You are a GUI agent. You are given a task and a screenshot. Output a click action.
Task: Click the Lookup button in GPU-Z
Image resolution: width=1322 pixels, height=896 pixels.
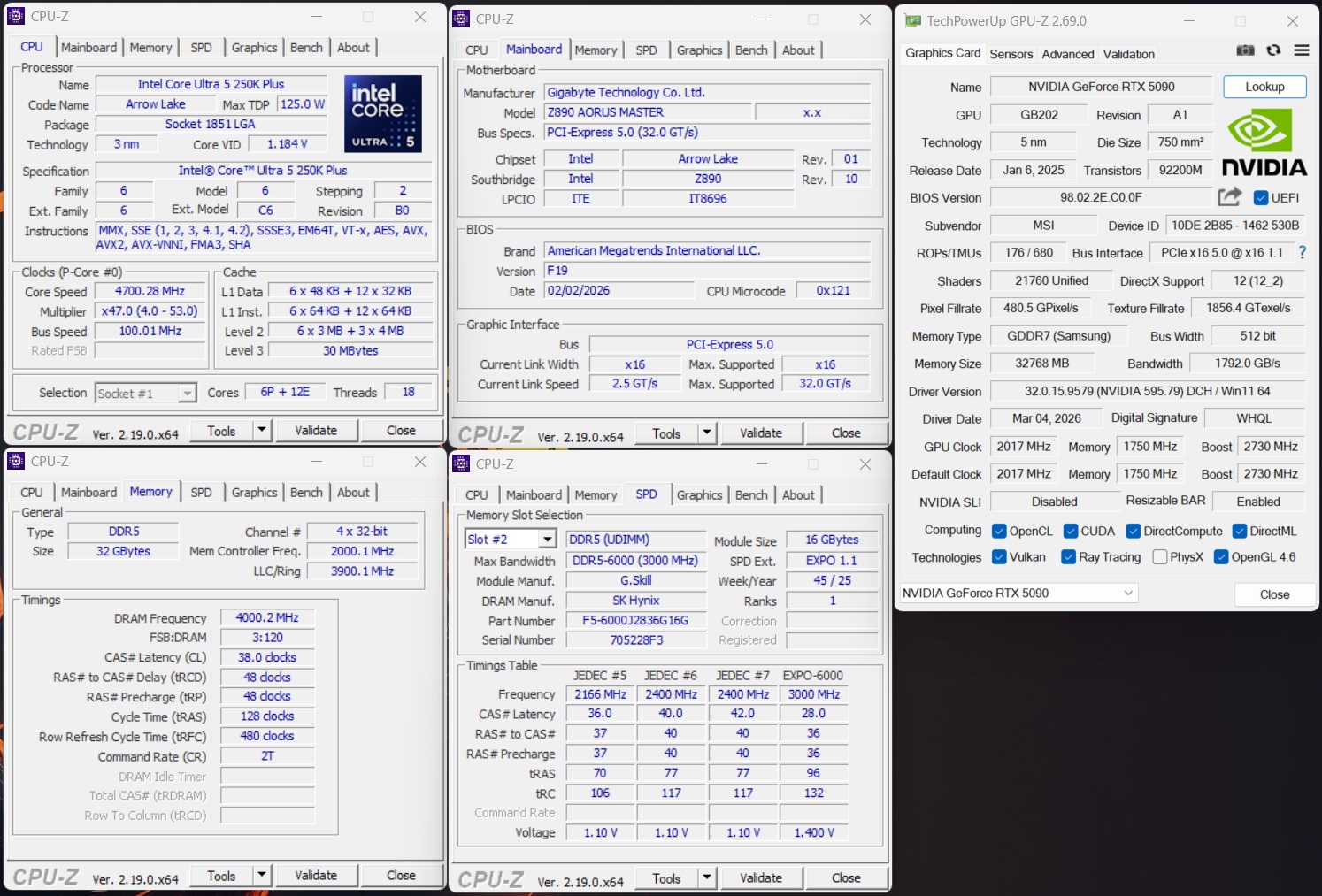1264,87
